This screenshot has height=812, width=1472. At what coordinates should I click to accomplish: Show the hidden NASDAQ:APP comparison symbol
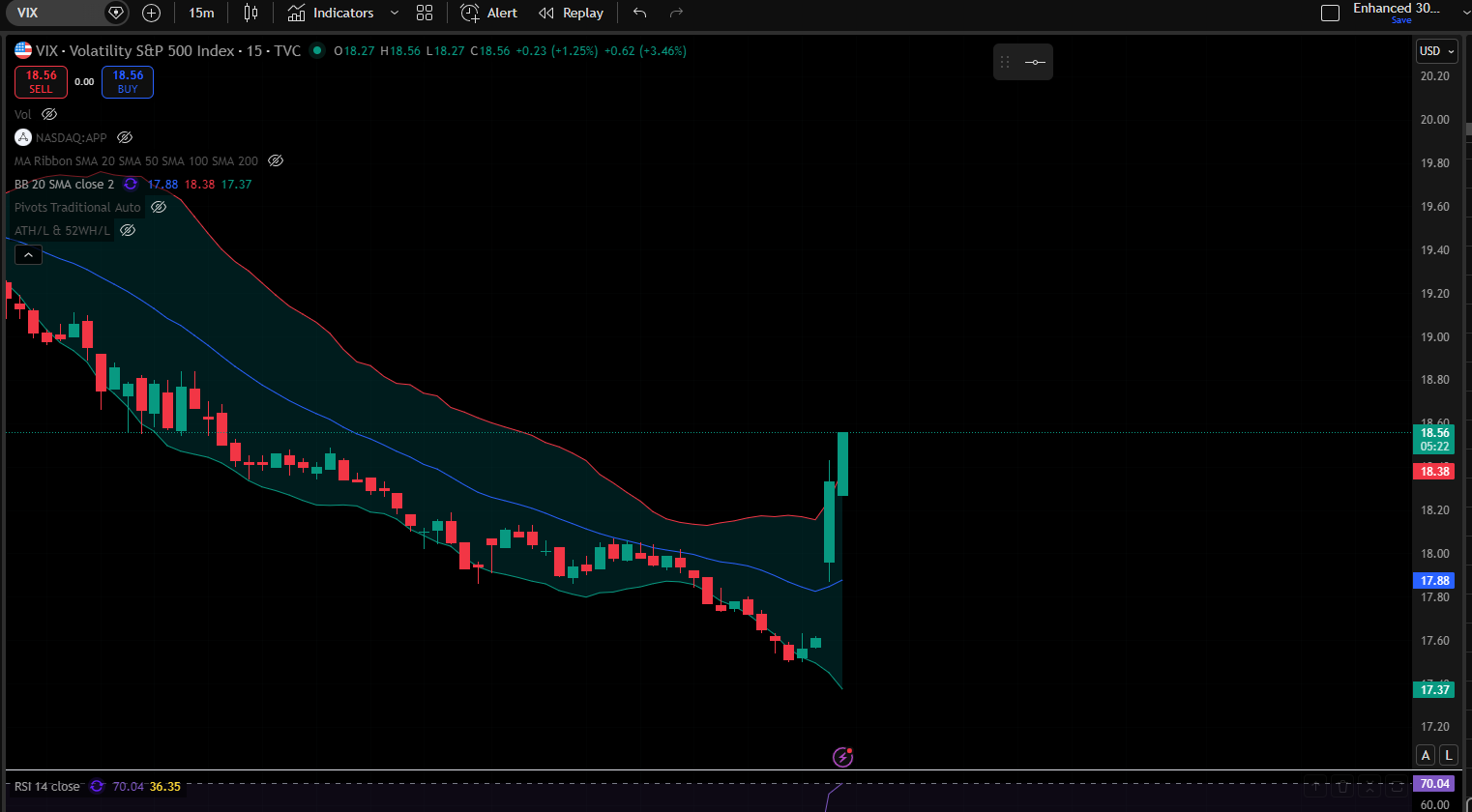tap(125, 137)
